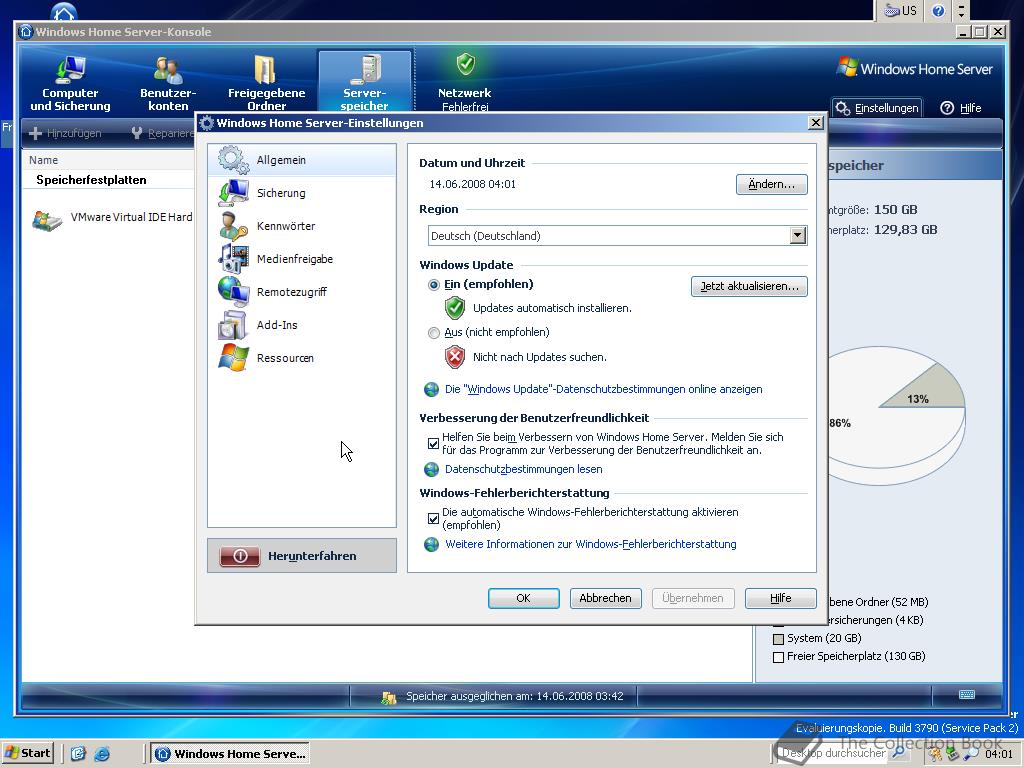Click the Name column header

point(43,160)
